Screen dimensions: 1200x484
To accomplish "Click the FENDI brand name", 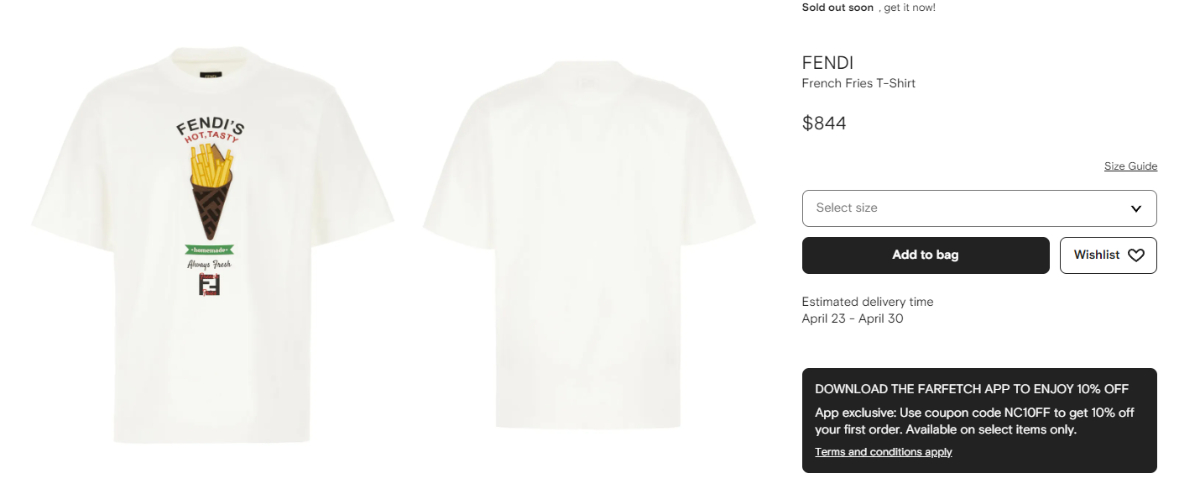I will point(828,62).
